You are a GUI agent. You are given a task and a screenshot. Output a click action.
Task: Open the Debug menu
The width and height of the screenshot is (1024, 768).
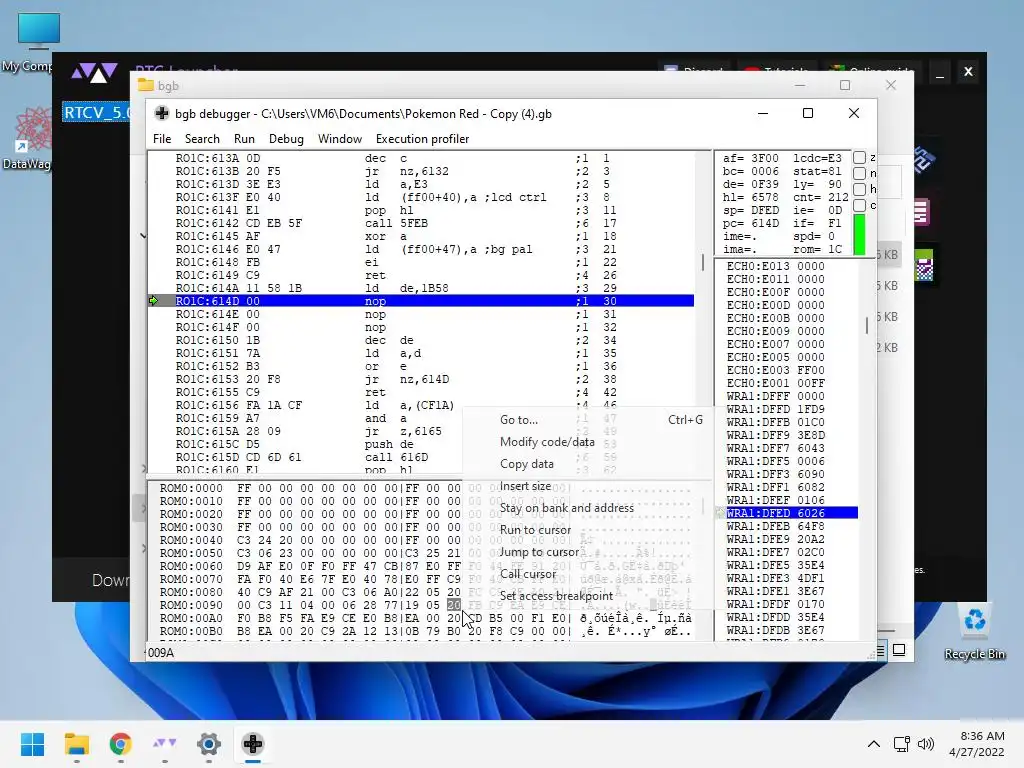coord(286,139)
